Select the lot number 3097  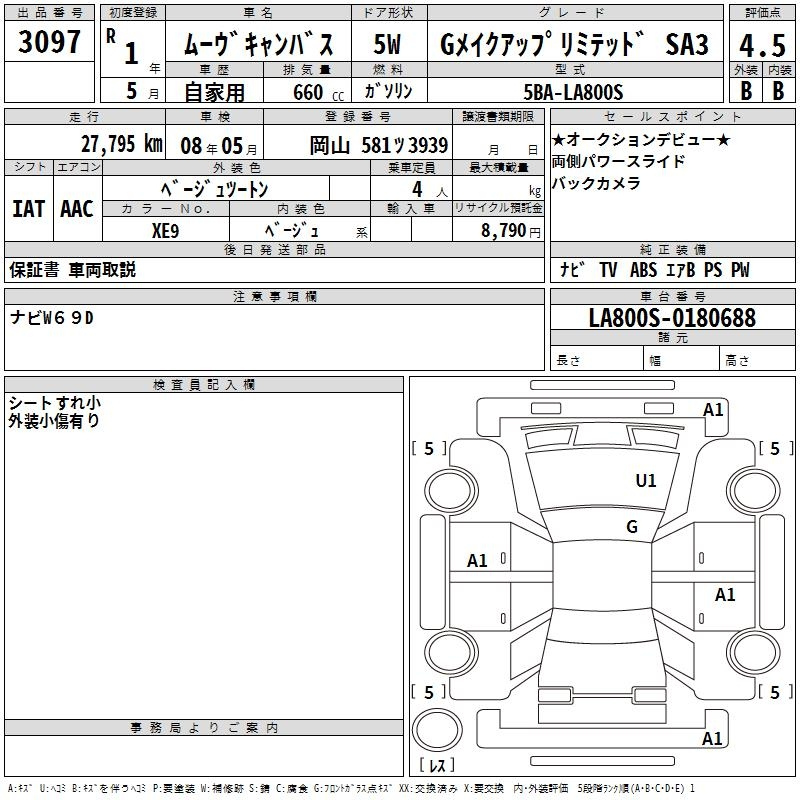(x=50, y=43)
